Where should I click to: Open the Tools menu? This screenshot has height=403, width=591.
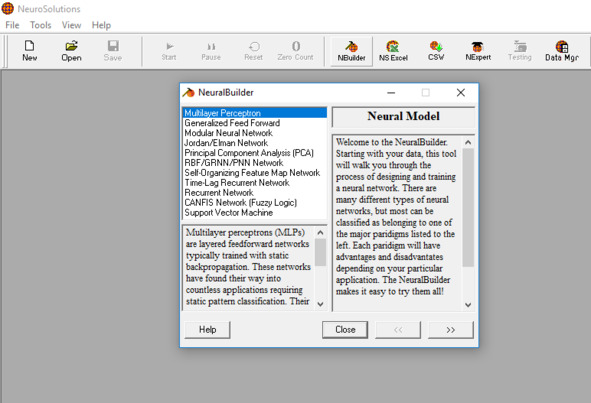pyautogui.click(x=40, y=25)
